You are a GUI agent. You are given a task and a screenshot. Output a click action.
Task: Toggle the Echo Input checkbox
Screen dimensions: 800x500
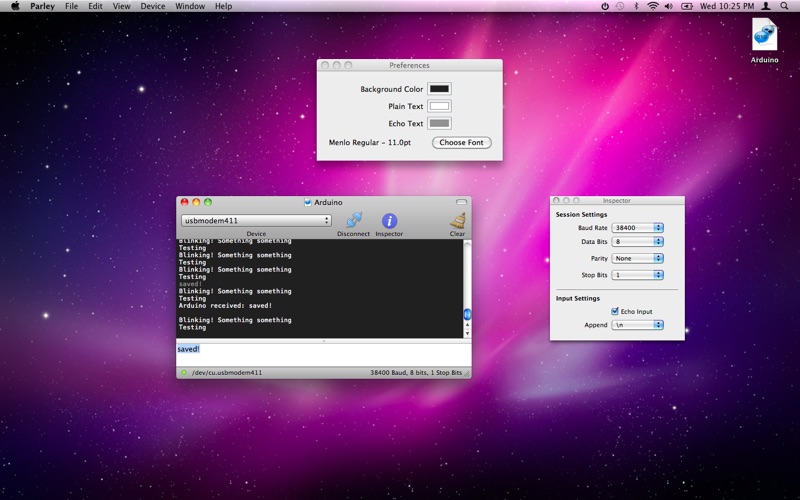coord(615,311)
